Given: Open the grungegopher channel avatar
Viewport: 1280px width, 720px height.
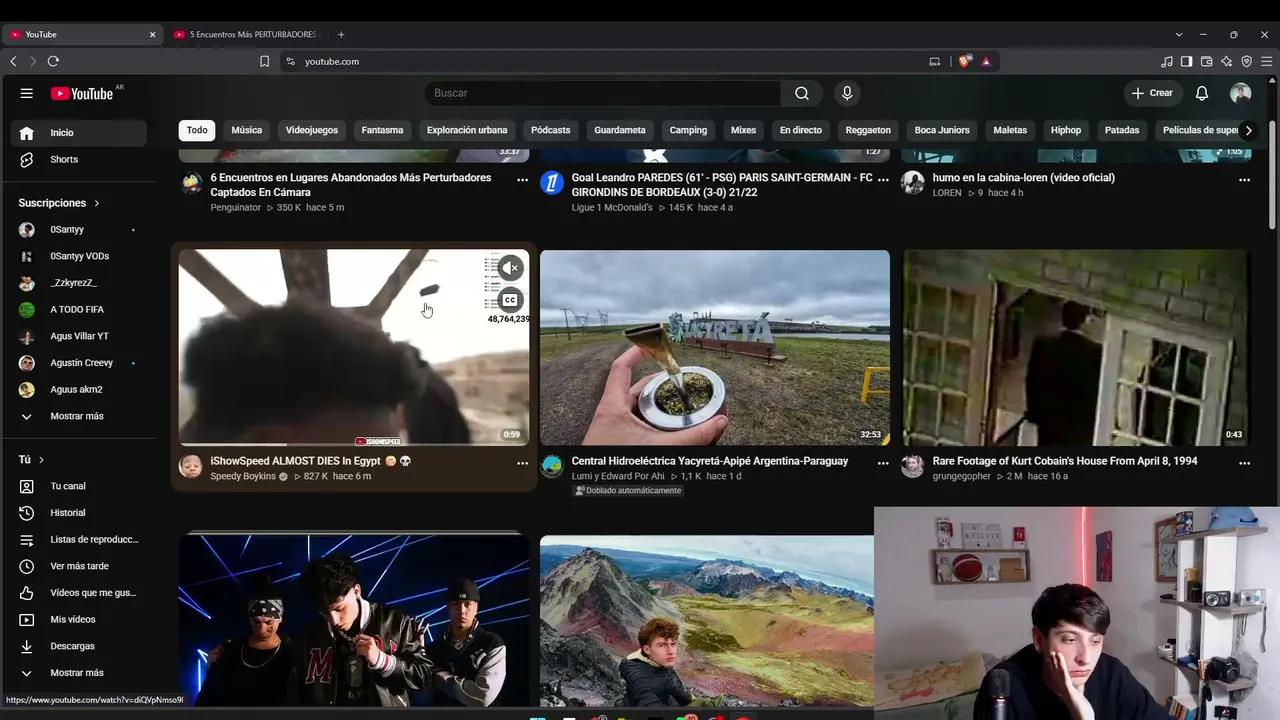Looking at the screenshot, I should click(x=912, y=467).
